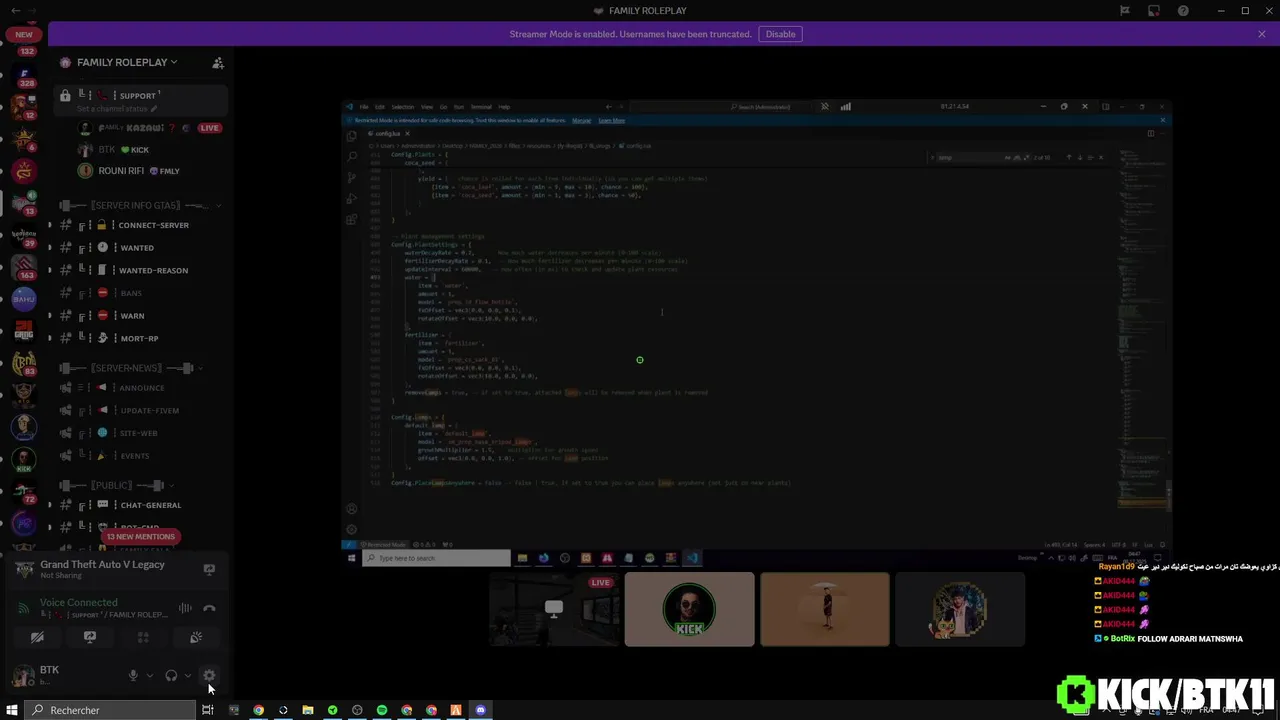Open Discord help icon in title bar

1184,11
